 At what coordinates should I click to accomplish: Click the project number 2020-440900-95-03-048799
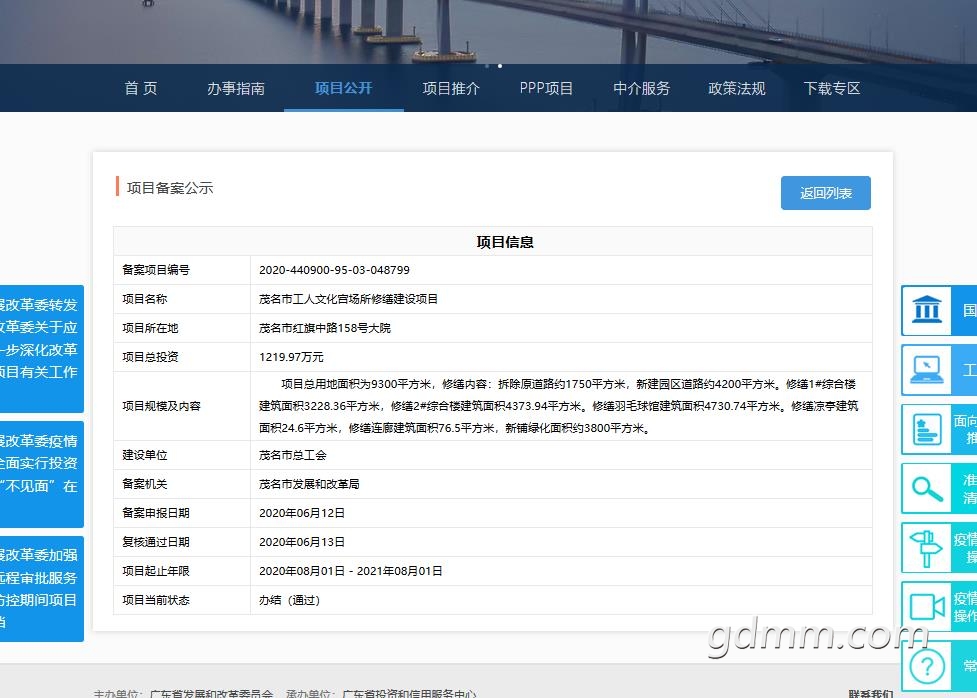(335, 270)
